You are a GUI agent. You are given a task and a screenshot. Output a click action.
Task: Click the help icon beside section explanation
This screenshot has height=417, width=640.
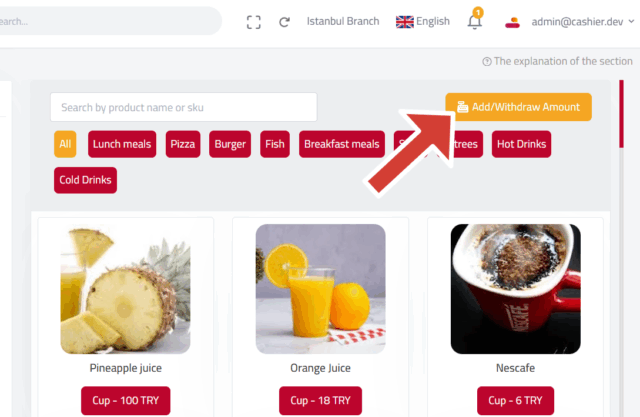click(x=487, y=62)
